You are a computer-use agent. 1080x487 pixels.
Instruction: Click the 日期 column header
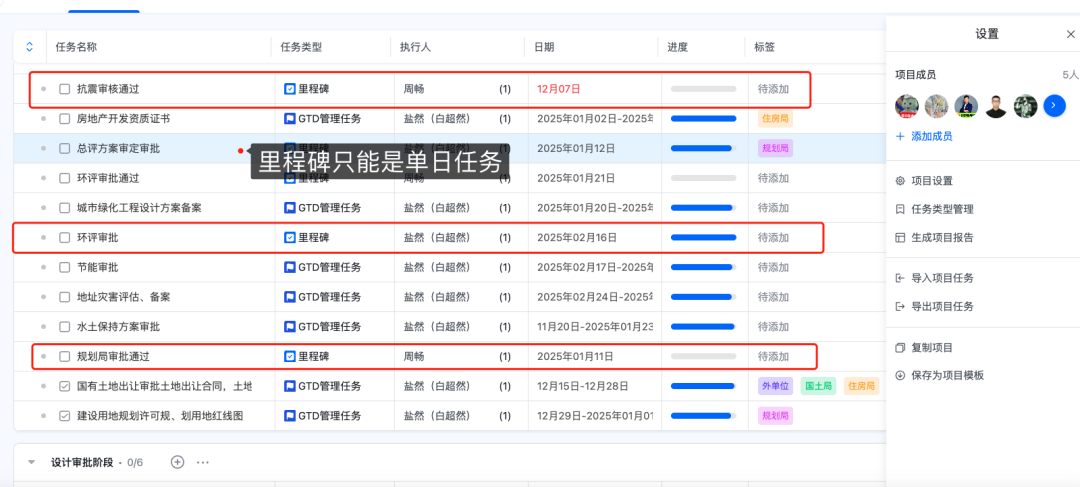[x=543, y=48]
